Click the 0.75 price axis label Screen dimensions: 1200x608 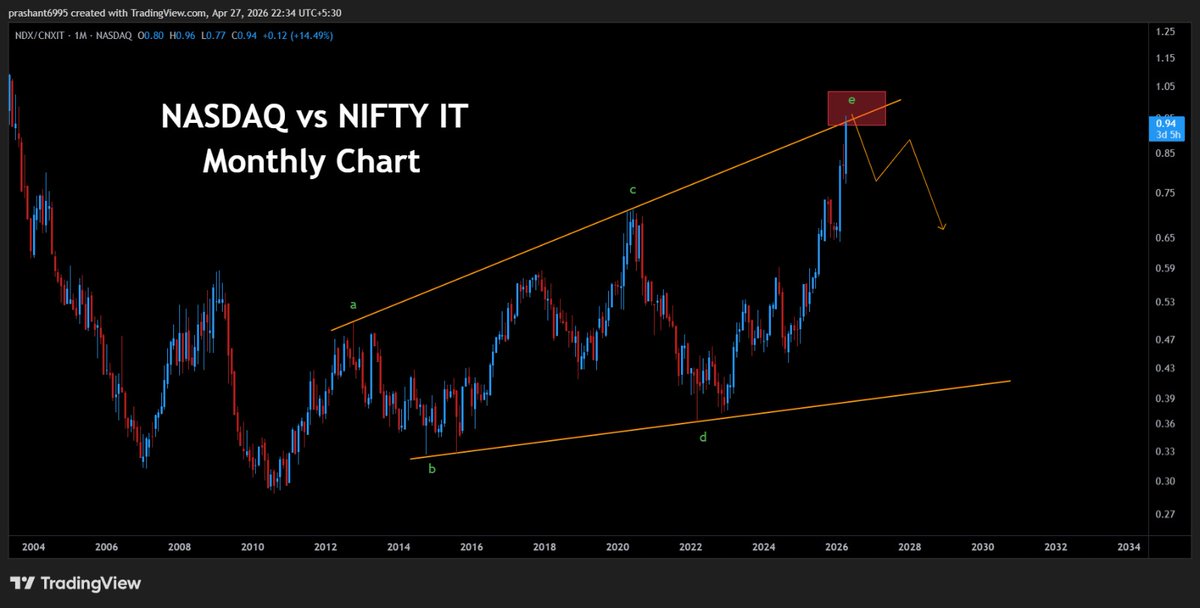[x=1164, y=193]
